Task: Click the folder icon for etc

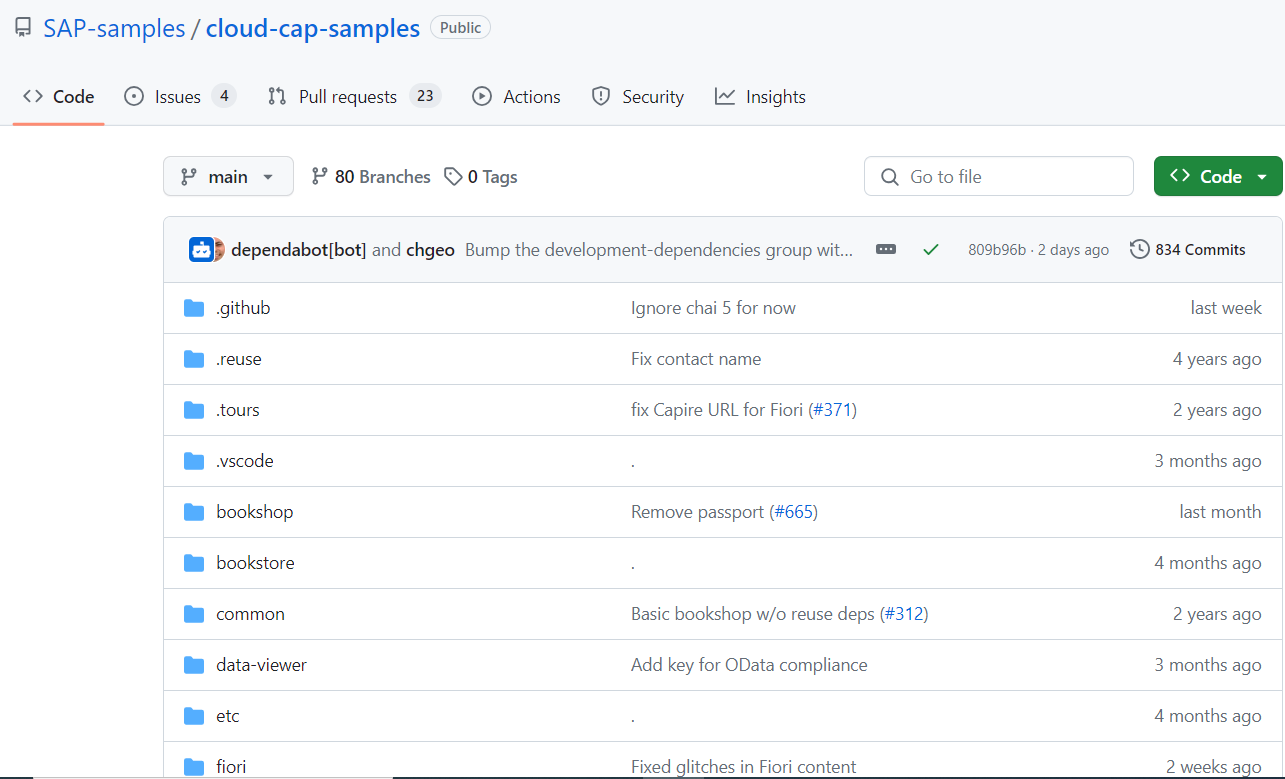Action: tap(194, 716)
